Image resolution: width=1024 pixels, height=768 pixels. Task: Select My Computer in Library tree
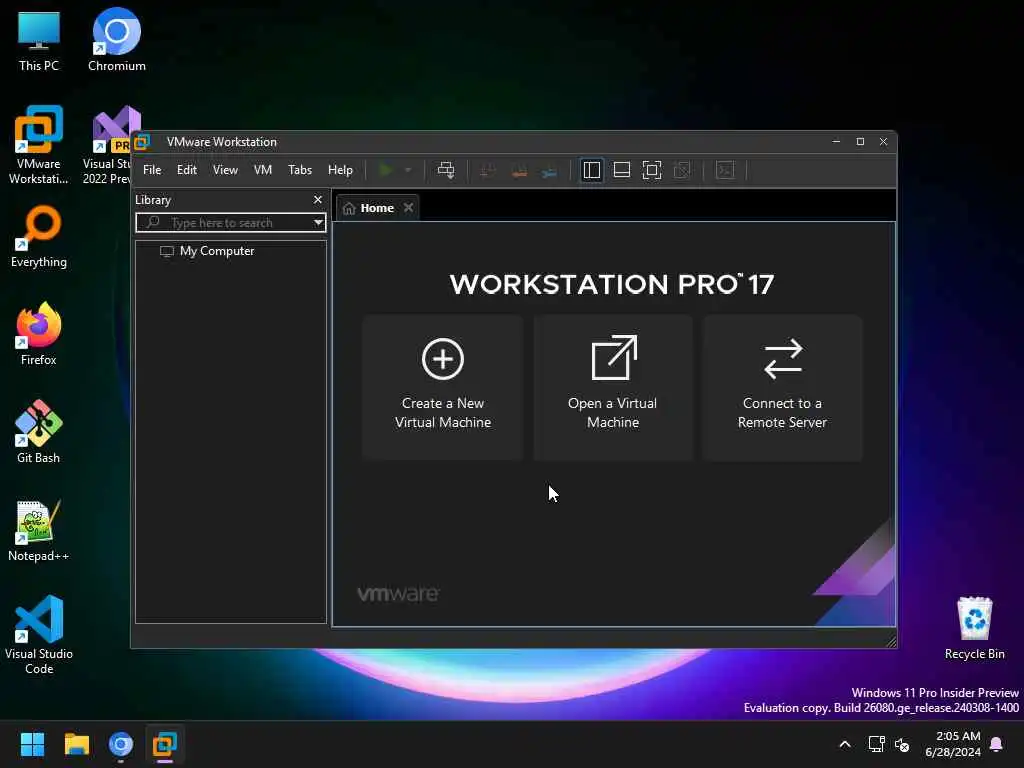208,251
